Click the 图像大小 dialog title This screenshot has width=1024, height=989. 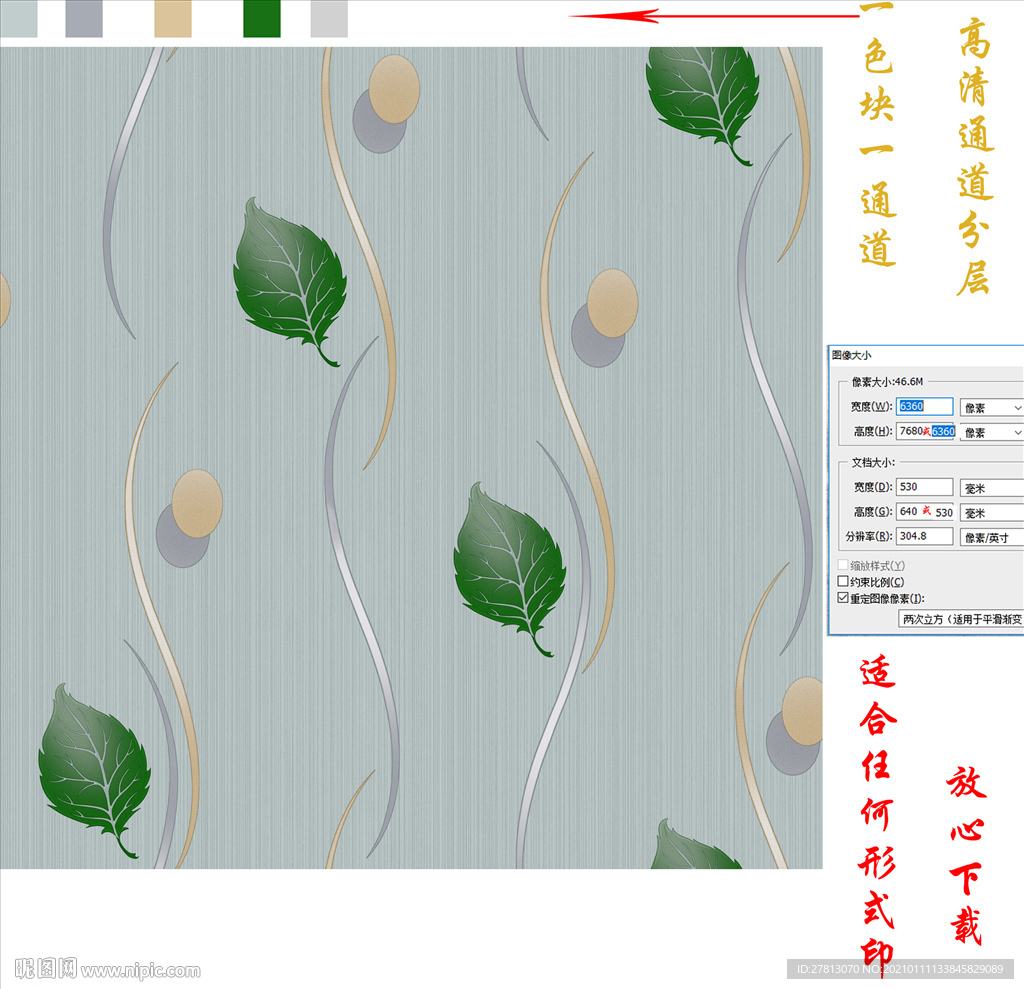pos(852,355)
